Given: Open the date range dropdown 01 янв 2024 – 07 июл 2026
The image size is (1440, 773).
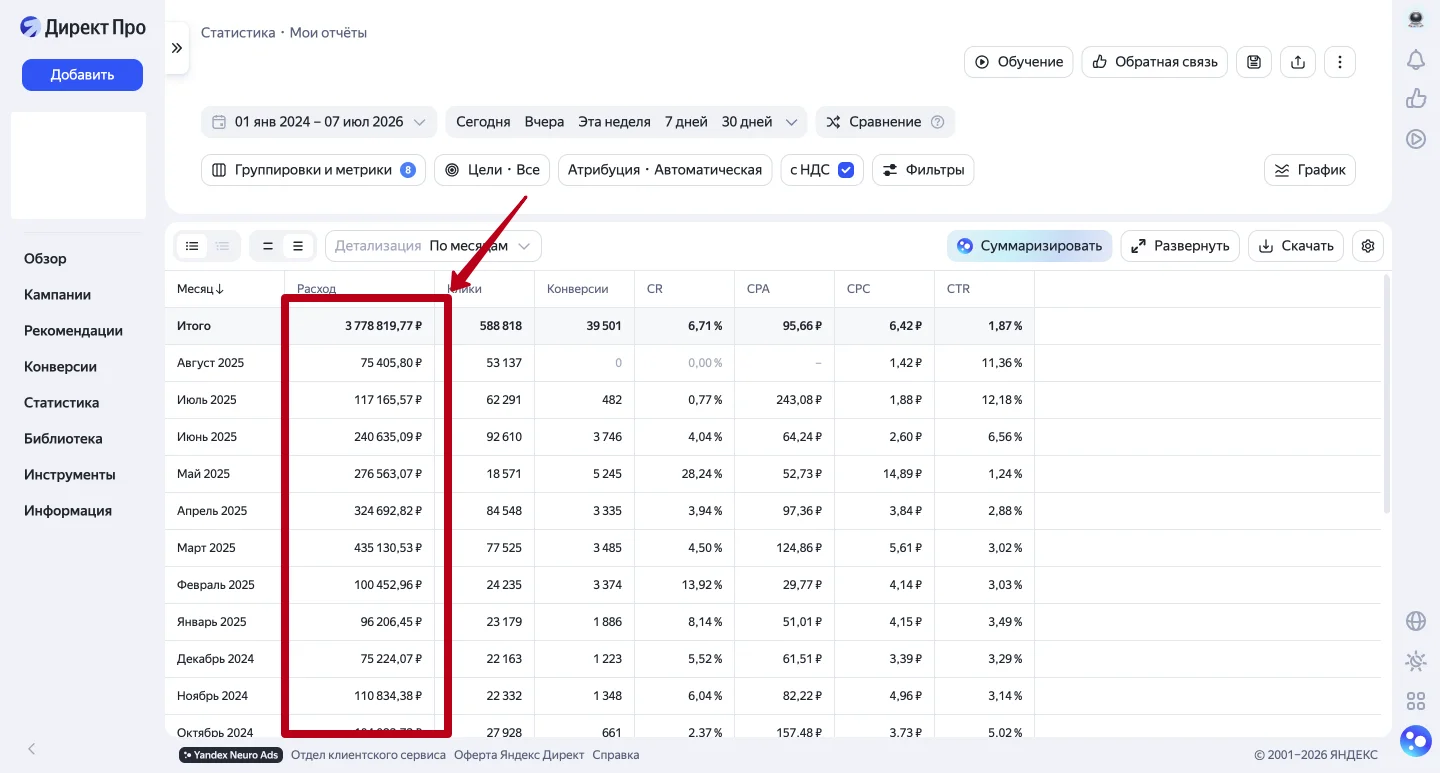Looking at the screenshot, I should click(319, 122).
